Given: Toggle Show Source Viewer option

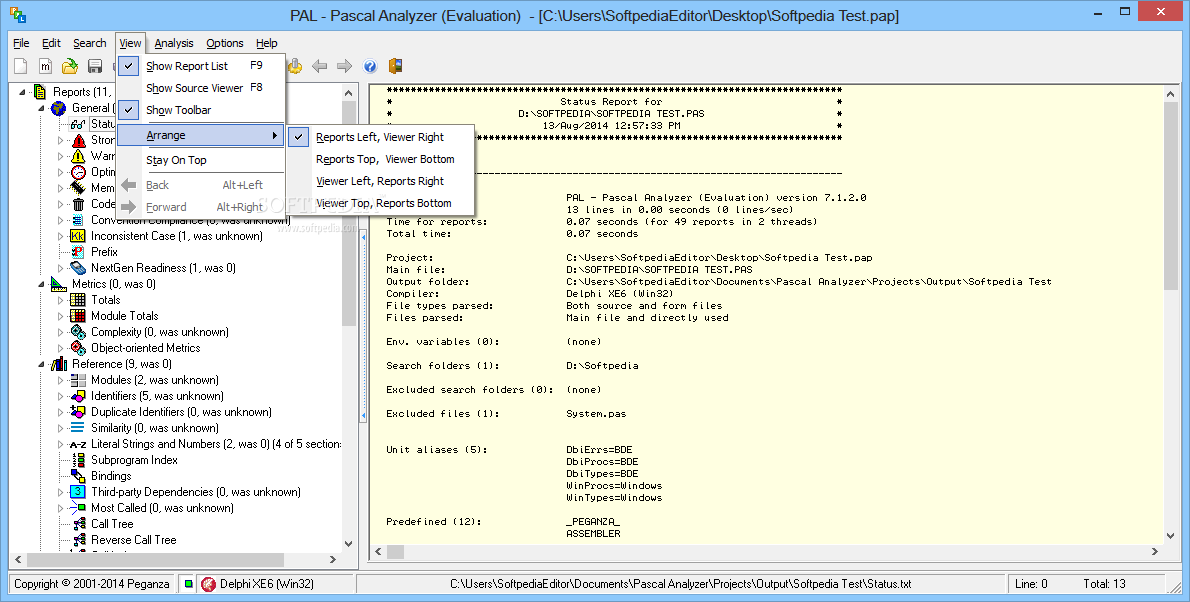Looking at the screenshot, I should [201, 88].
